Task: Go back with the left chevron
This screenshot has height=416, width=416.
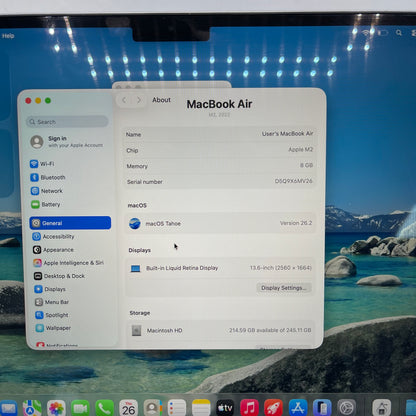Action: pyautogui.click(x=124, y=100)
